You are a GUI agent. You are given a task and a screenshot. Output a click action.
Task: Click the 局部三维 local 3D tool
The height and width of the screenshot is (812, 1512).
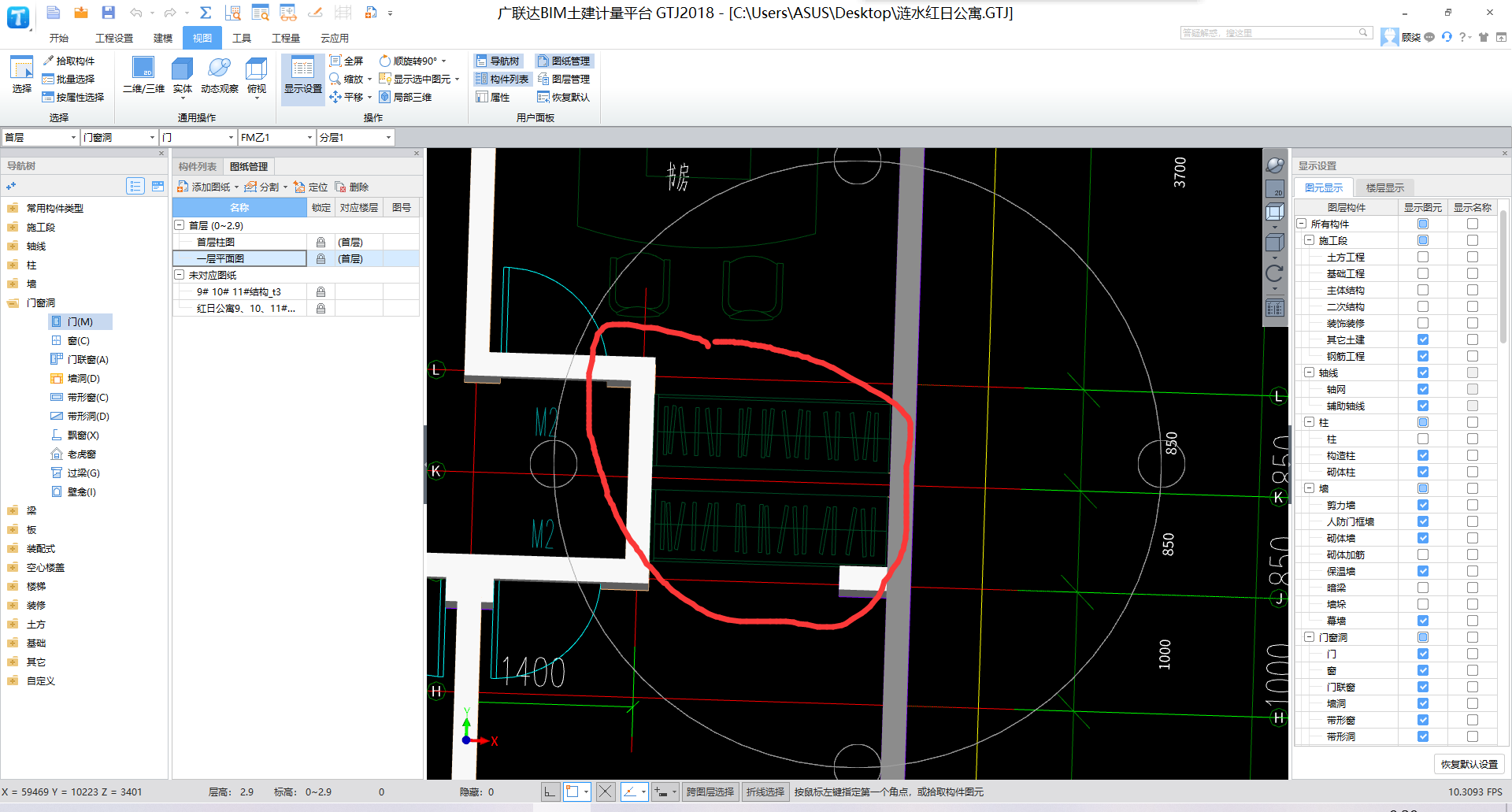[x=406, y=97]
